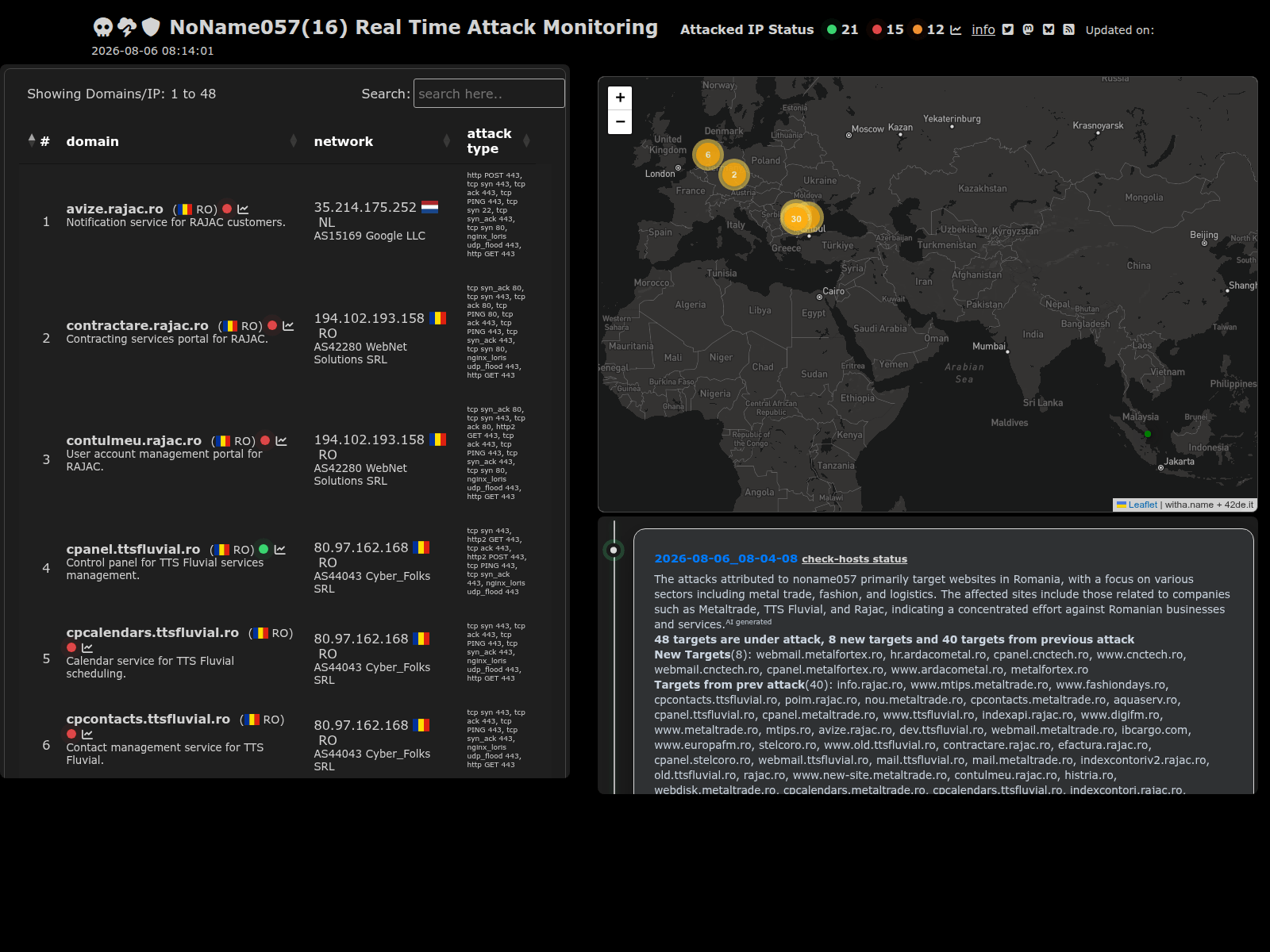Open the chart icon for cpcalendars.ttsfluvial.ro

coord(87,648)
